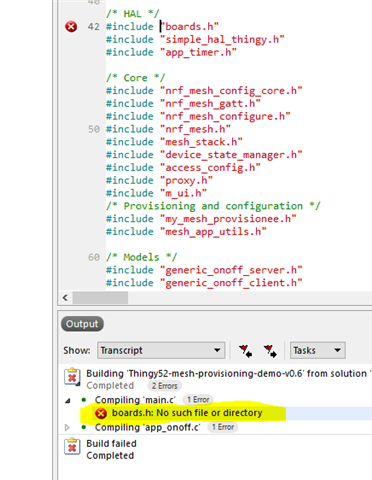This screenshot has width=372, height=480.
Task: Select the 'boards.h: No such file or directory' error
Action: (187, 413)
